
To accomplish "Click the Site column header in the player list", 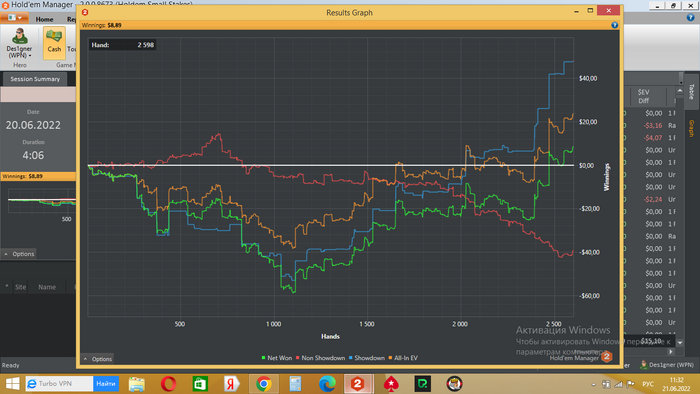I will pyautogui.click(x=21, y=287).
